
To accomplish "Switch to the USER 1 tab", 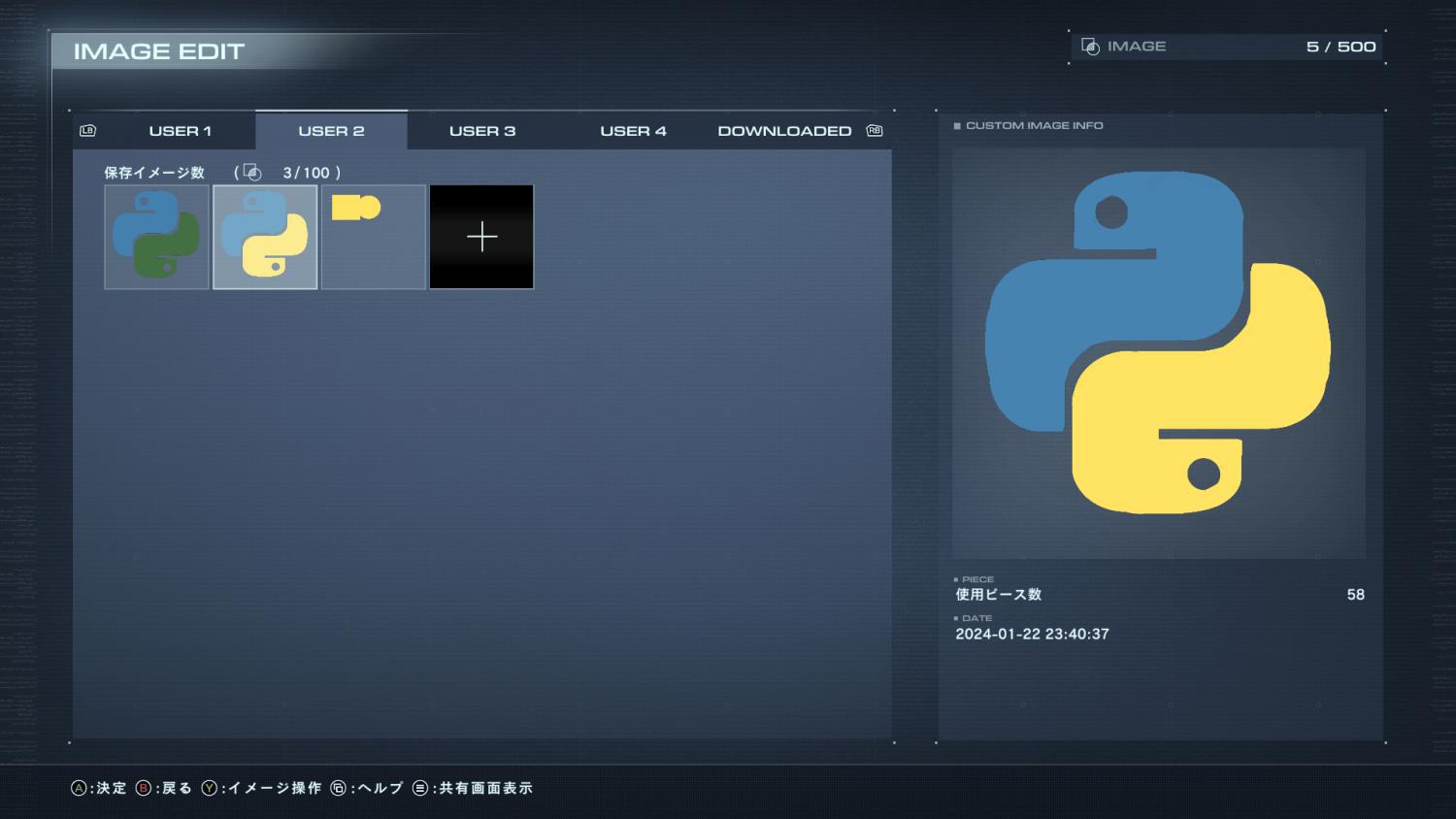I will point(180,131).
